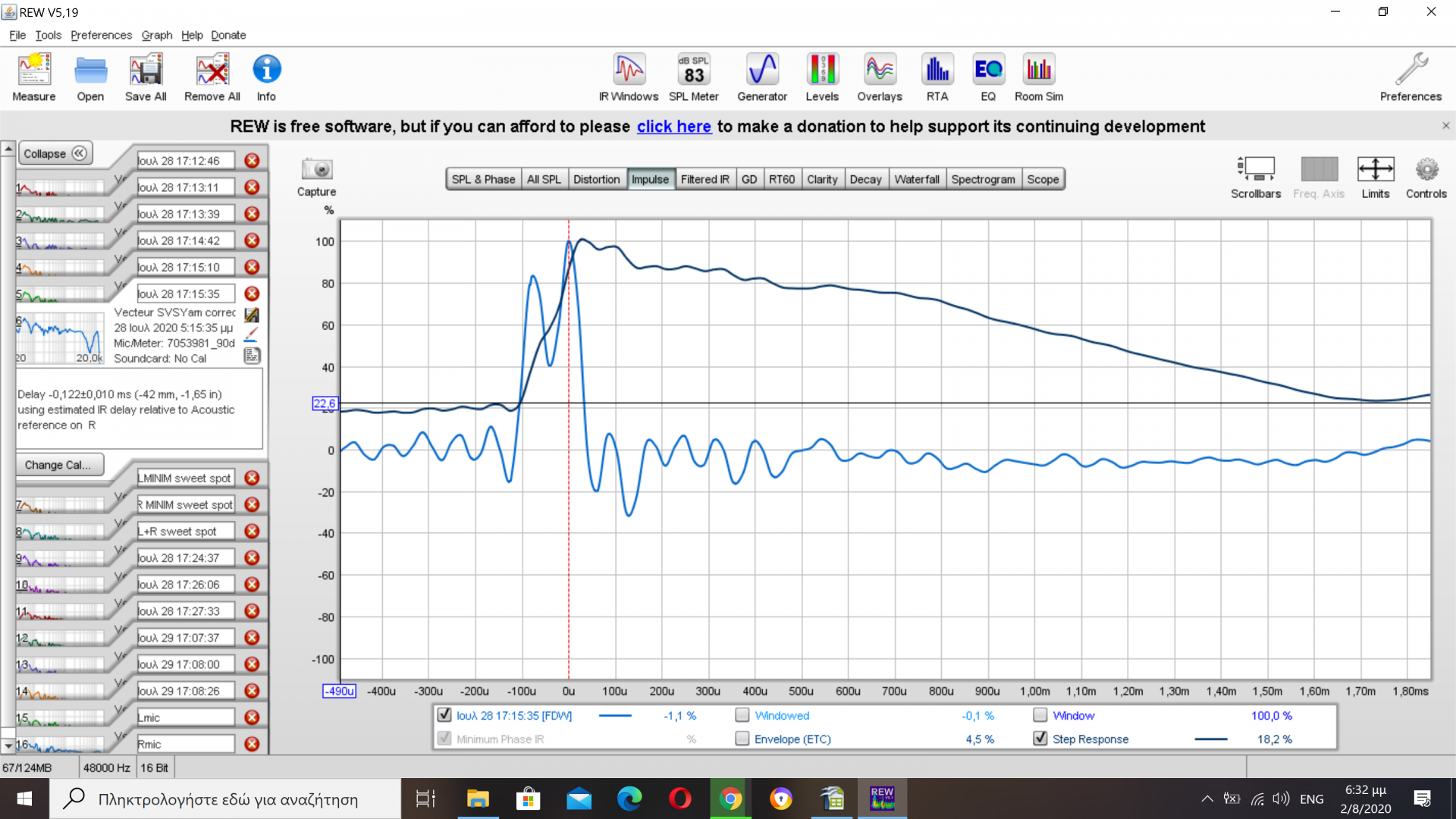The image size is (1456, 819).
Task: Click FDW trace blue line sample
Action: point(615,715)
